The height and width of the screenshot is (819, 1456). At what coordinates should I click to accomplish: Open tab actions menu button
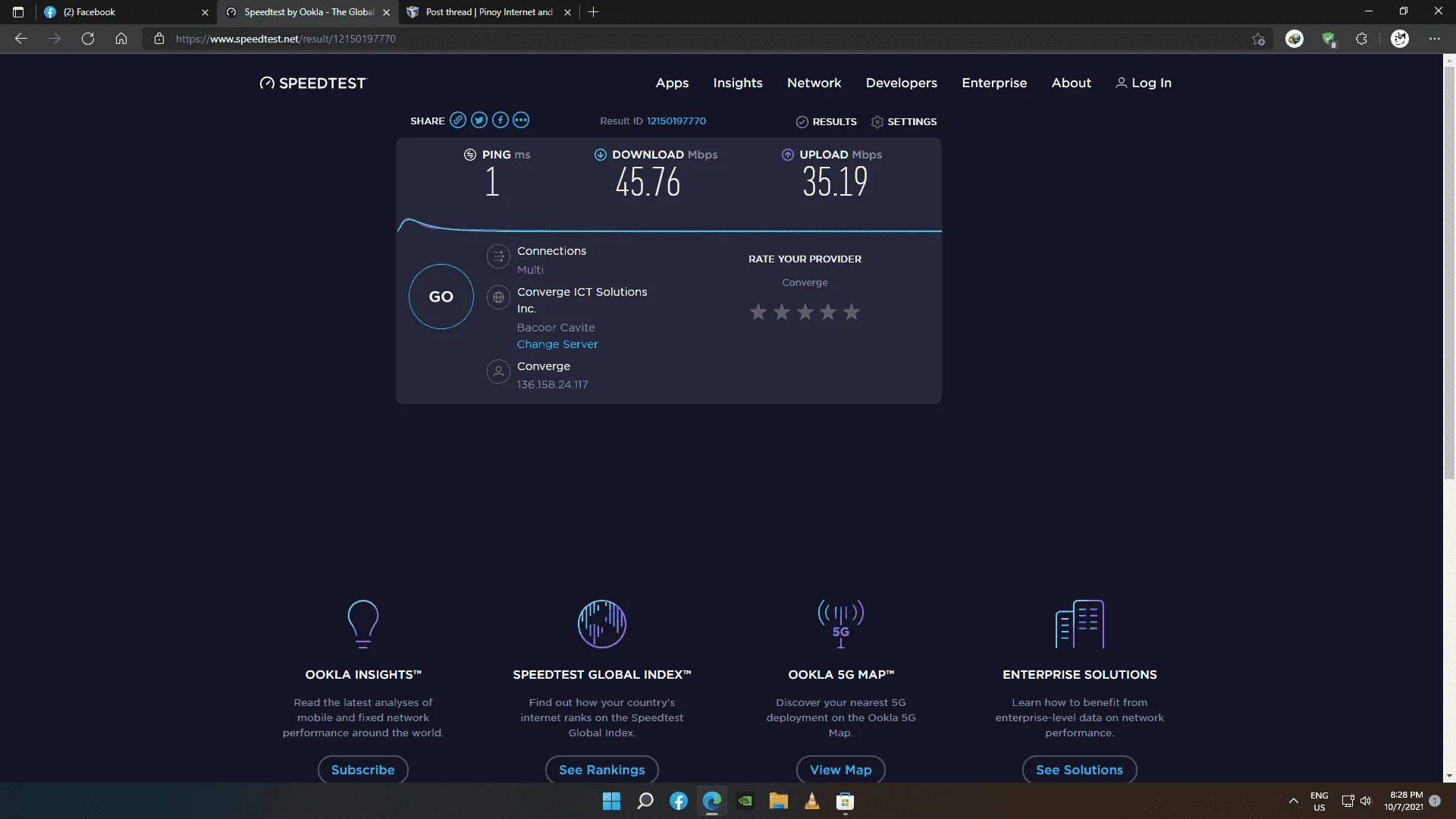pyautogui.click(x=18, y=12)
